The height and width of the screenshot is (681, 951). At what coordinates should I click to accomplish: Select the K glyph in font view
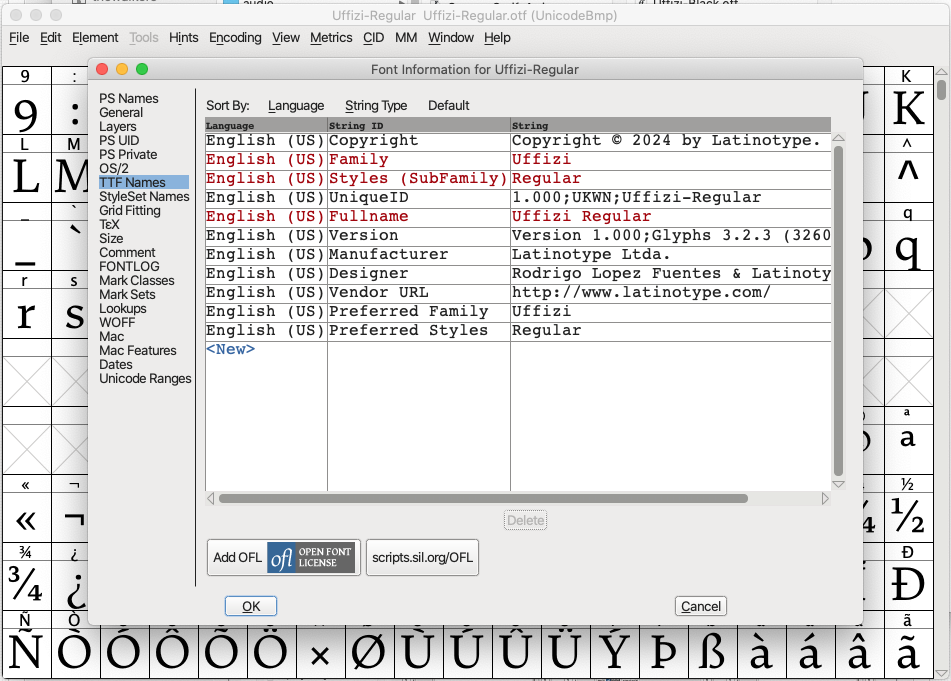909,109
